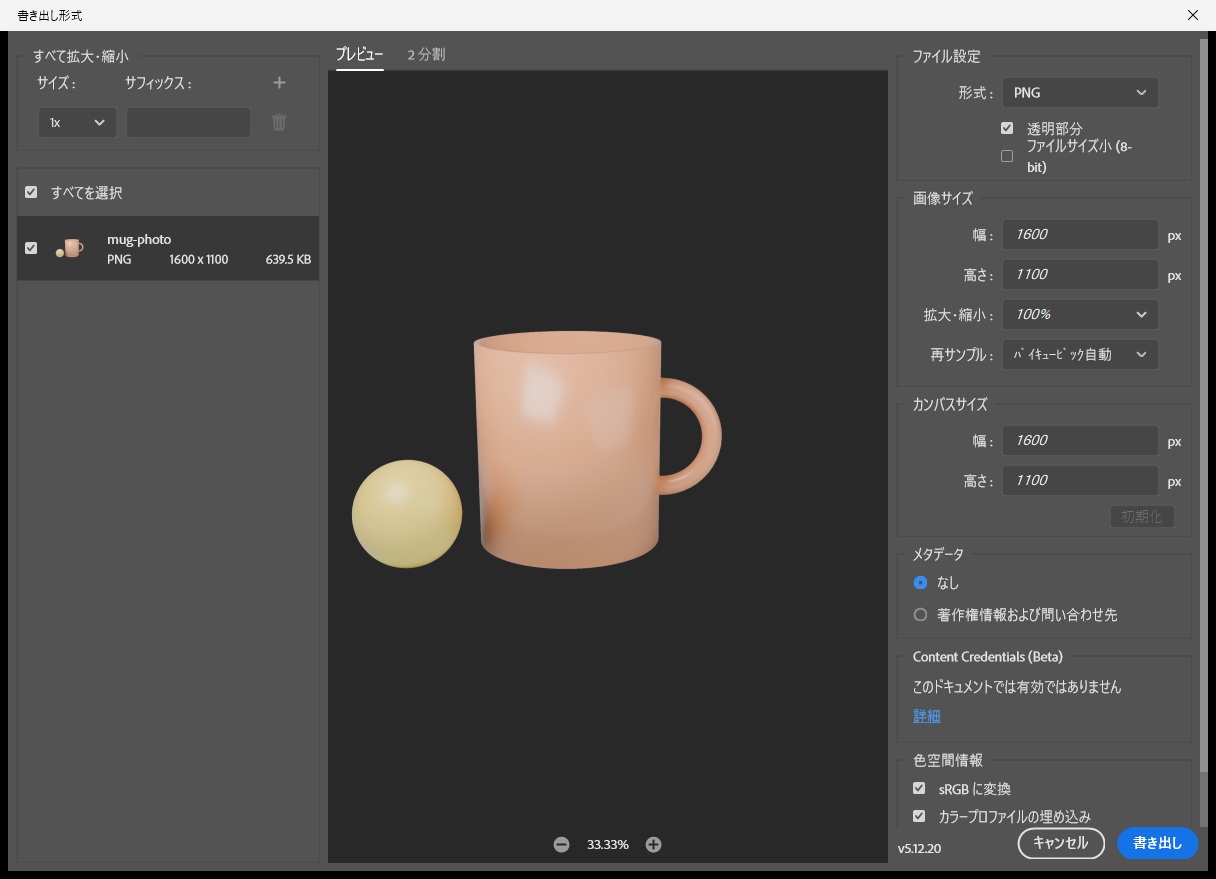Click the mug-photo file name
Image resolution: width=1216 pixels, height=879 pixels.
point(139,240)
